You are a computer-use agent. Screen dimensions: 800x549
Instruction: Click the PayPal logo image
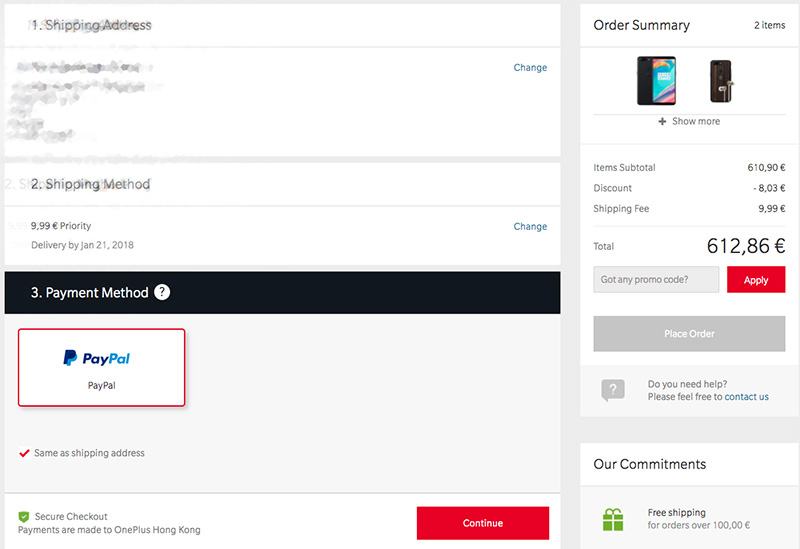(96, 358)
